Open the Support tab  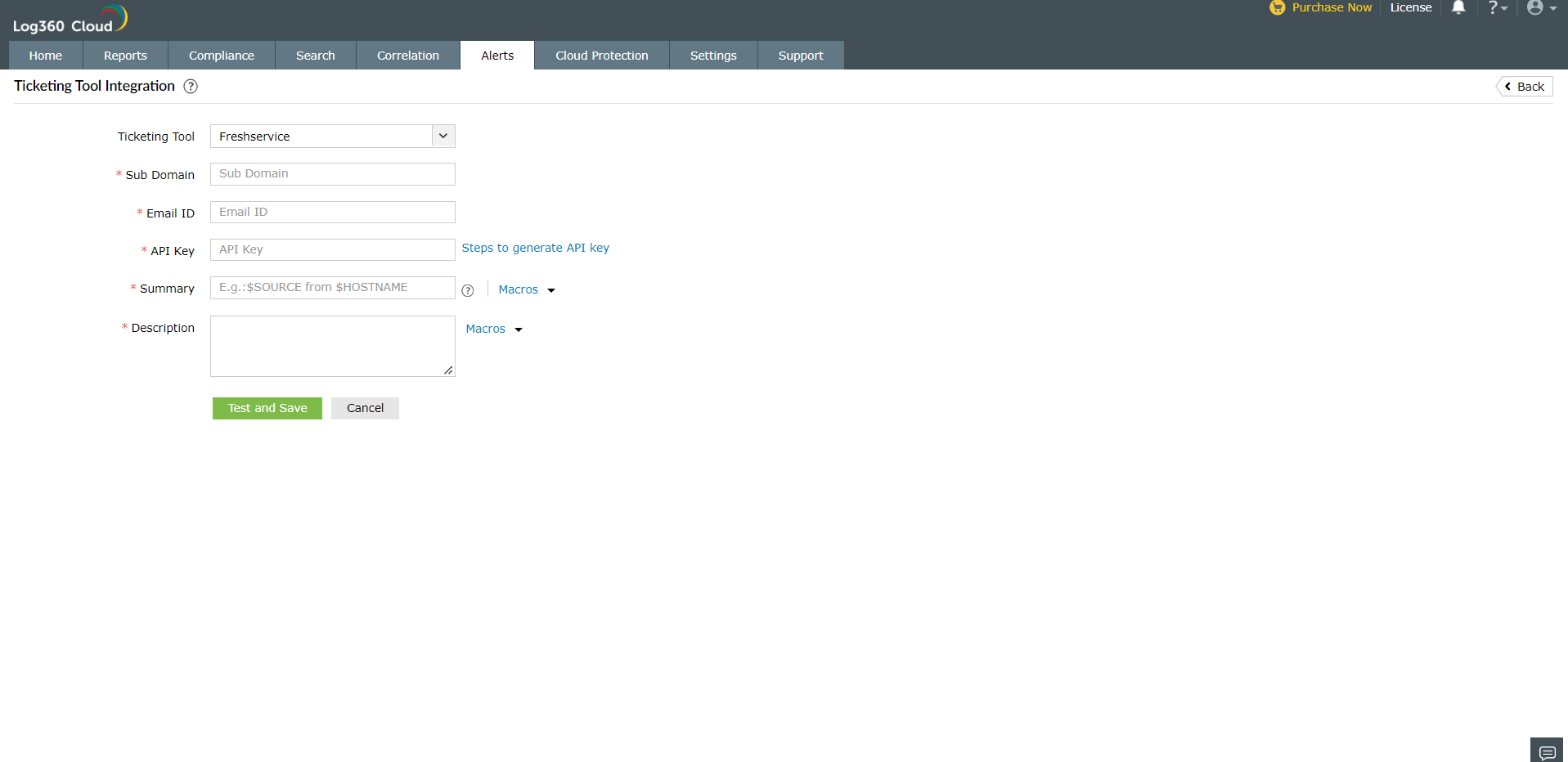coord(801,56)
